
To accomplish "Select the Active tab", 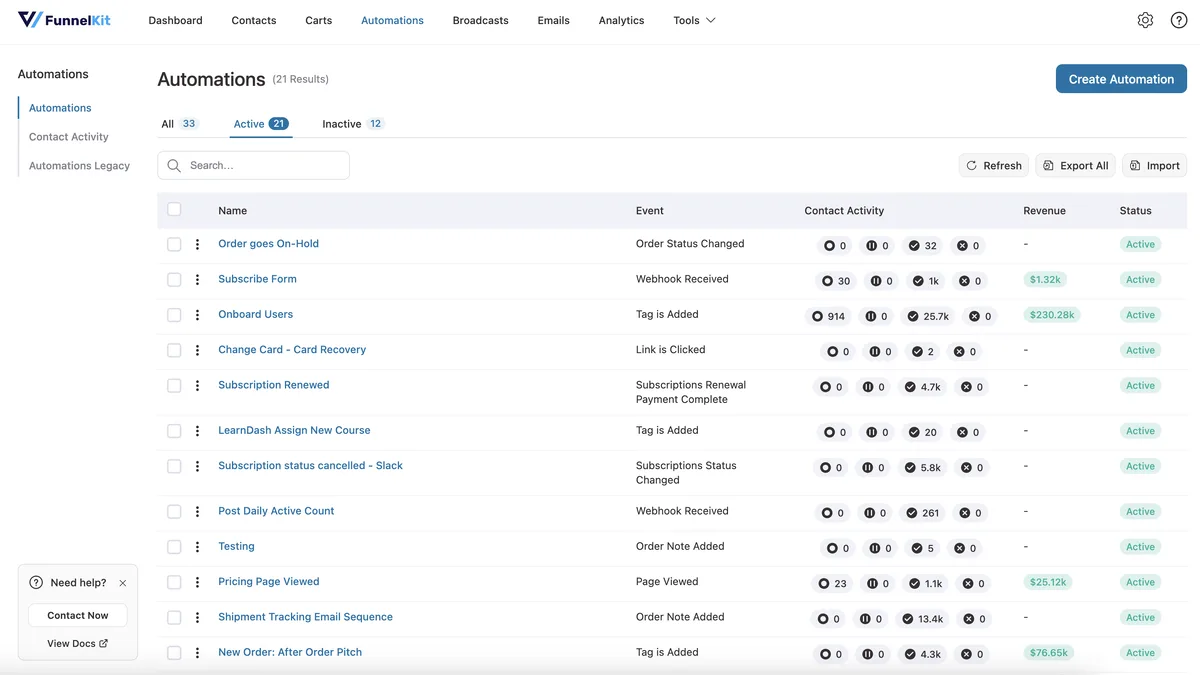I will [261, 124].
